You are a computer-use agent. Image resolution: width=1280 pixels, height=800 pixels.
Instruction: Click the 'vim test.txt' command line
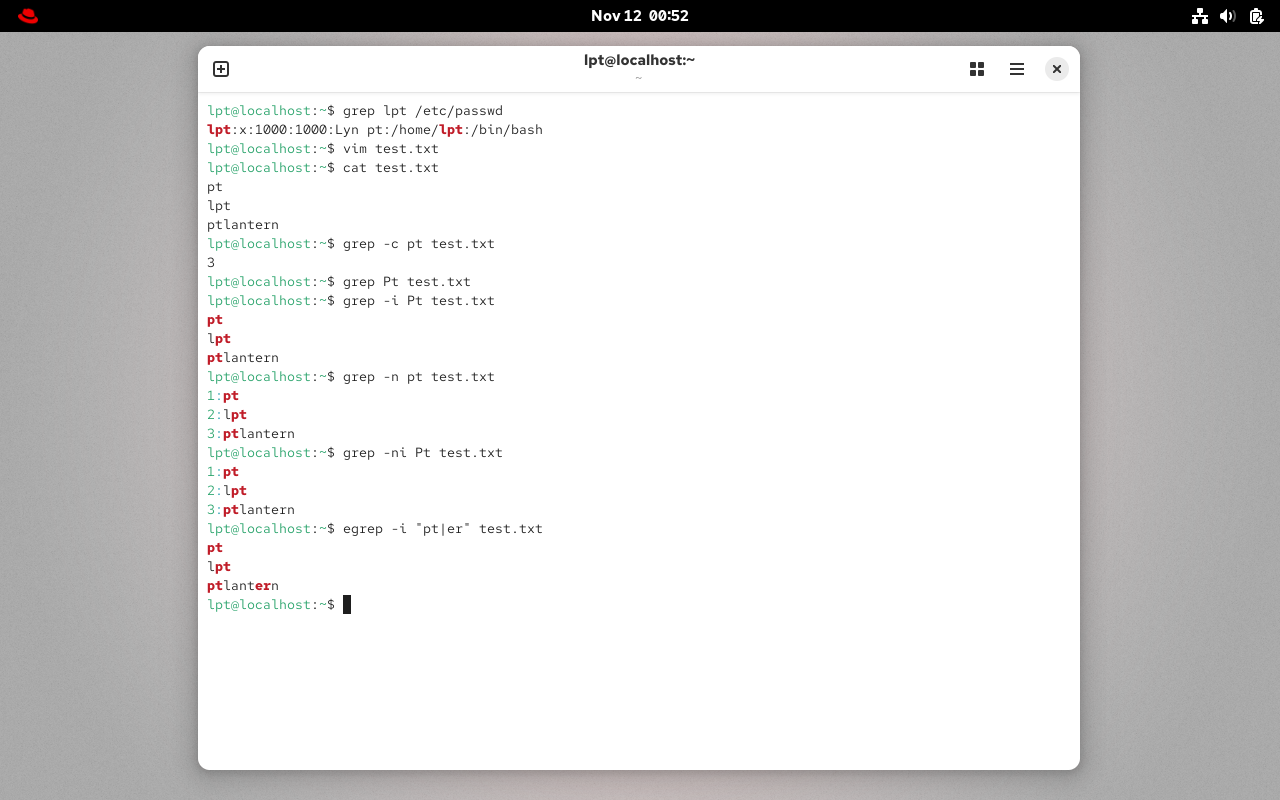coord(390,149)
